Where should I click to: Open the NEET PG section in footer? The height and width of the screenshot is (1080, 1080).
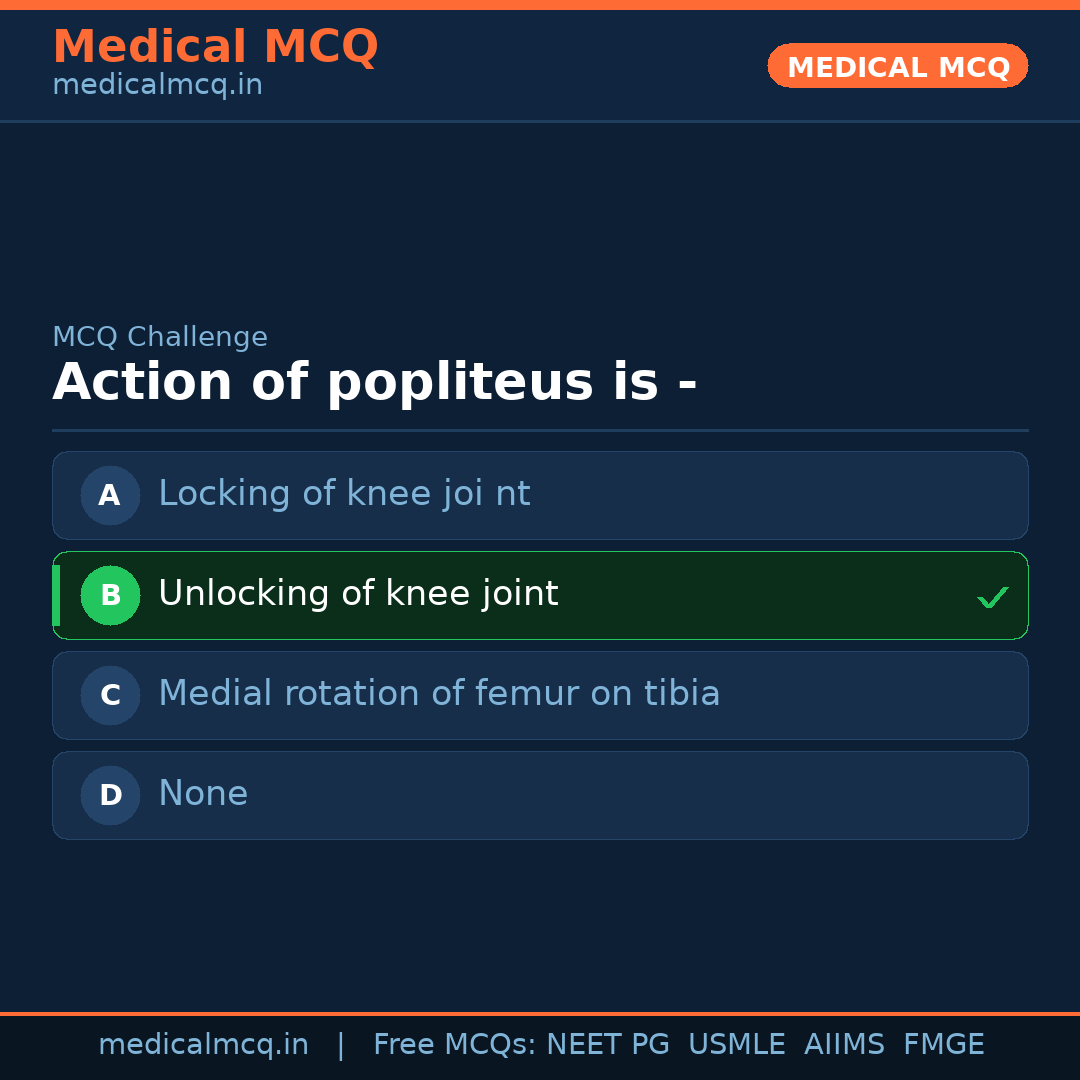click(607, 1043)
